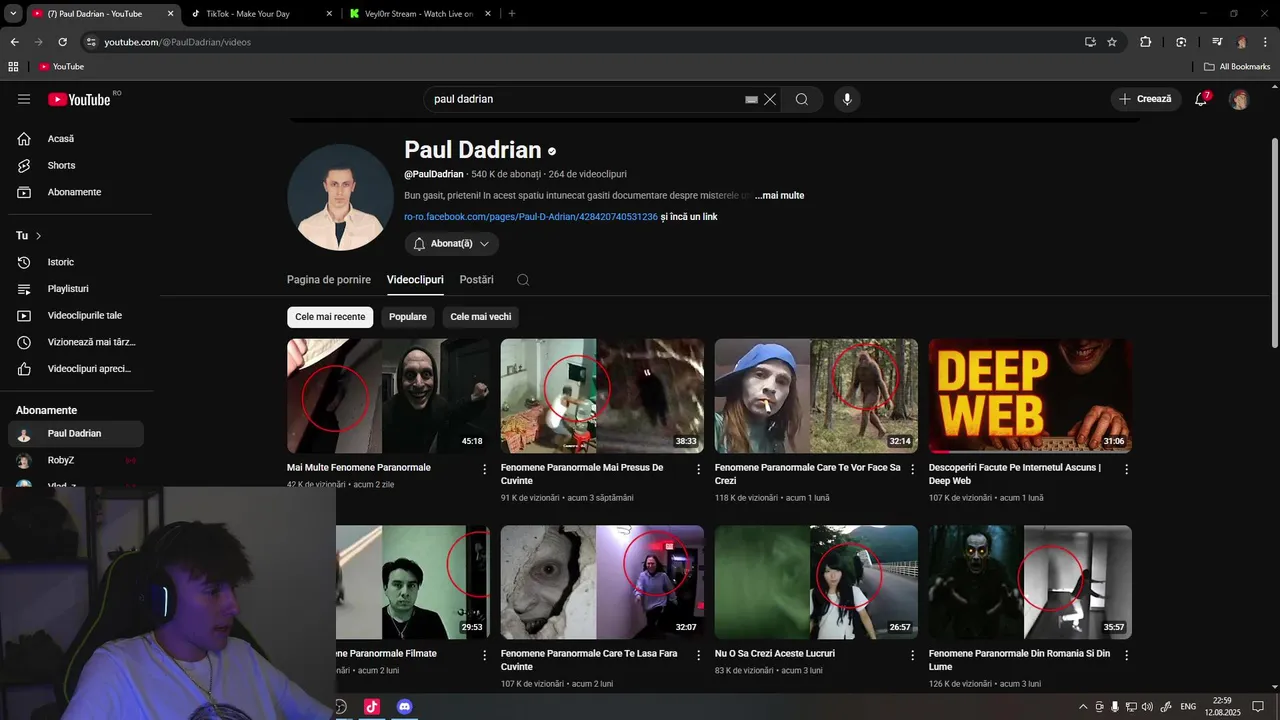The image size is (1280, 720).
Task: Open Videoclipurile tale in the sidebar
Action: 76,315
